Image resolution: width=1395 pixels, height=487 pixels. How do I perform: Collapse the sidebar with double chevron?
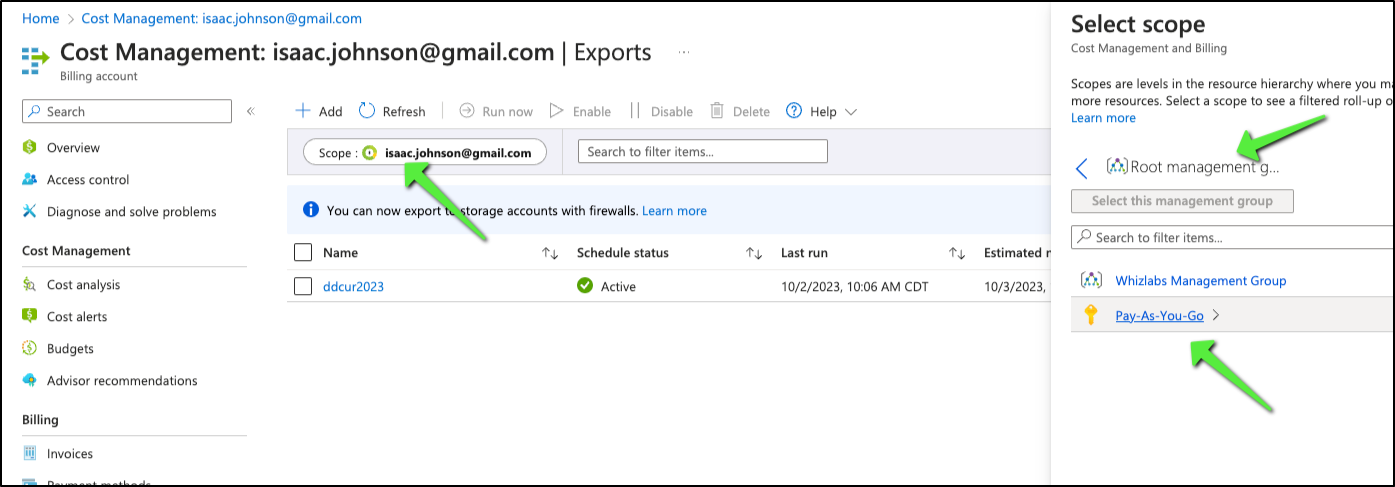(x=251, y=112)
